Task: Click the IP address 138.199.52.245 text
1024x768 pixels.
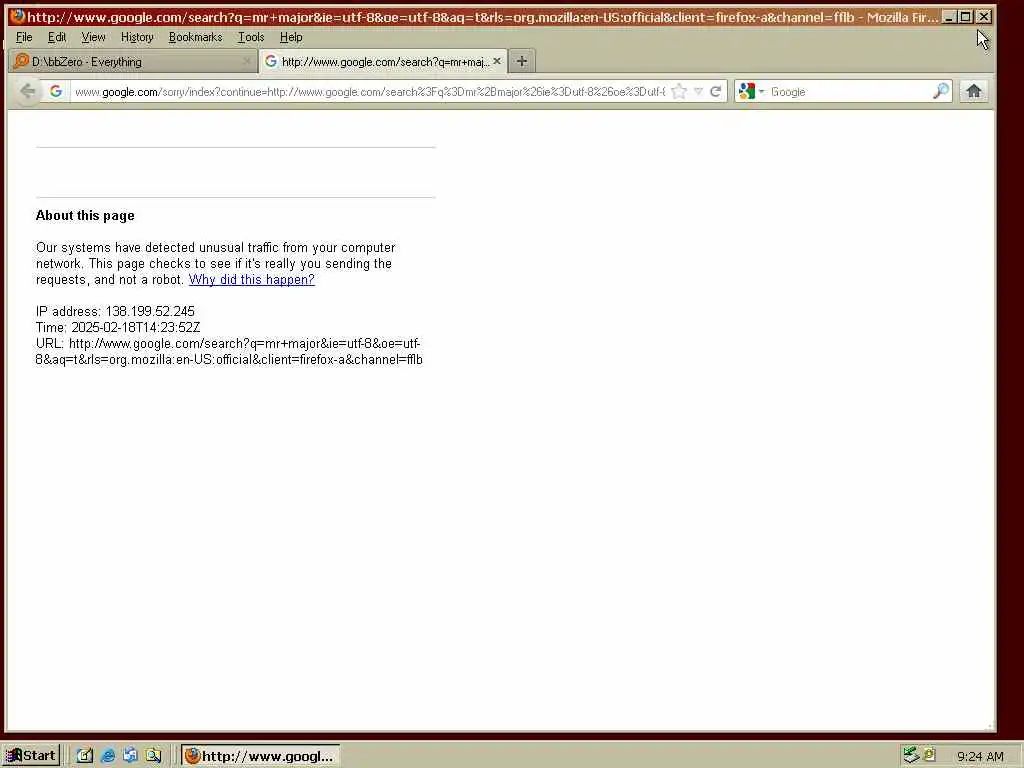Action: pos(150,312)
